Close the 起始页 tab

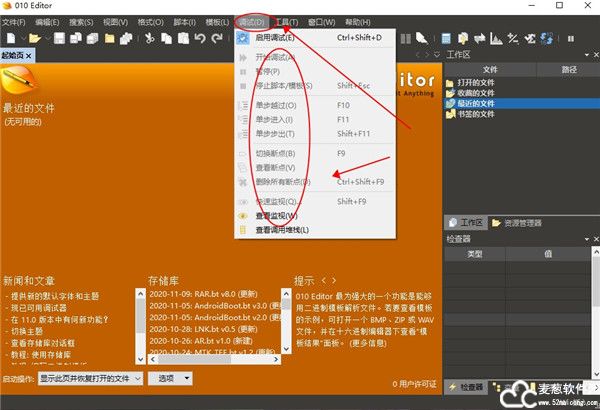[29, 56]
